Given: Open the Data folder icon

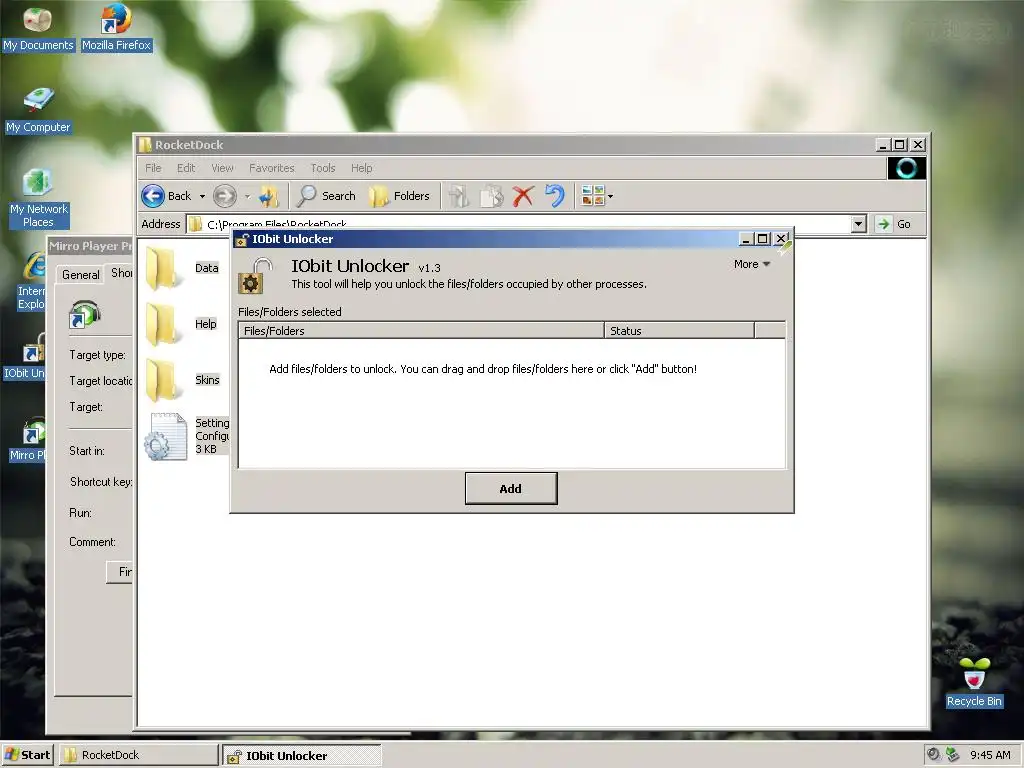Looking at the screenshot, I should 161,269.
